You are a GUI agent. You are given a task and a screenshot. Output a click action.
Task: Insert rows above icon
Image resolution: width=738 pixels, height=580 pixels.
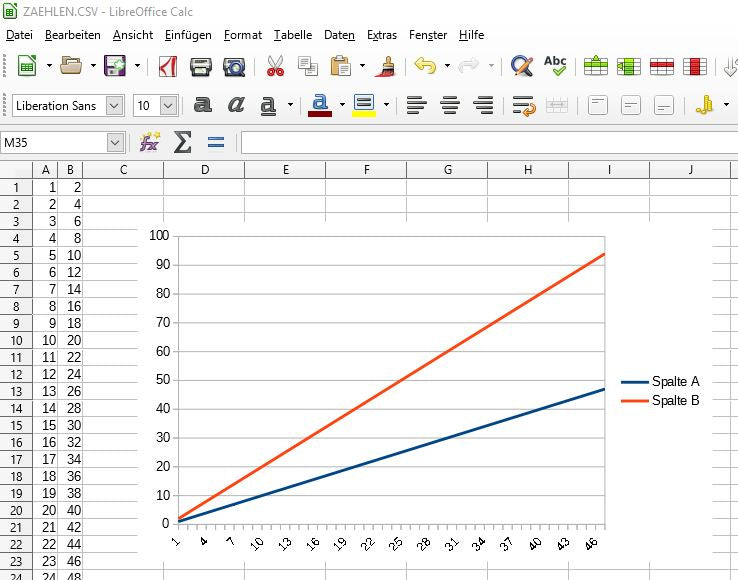coord(596,66)
